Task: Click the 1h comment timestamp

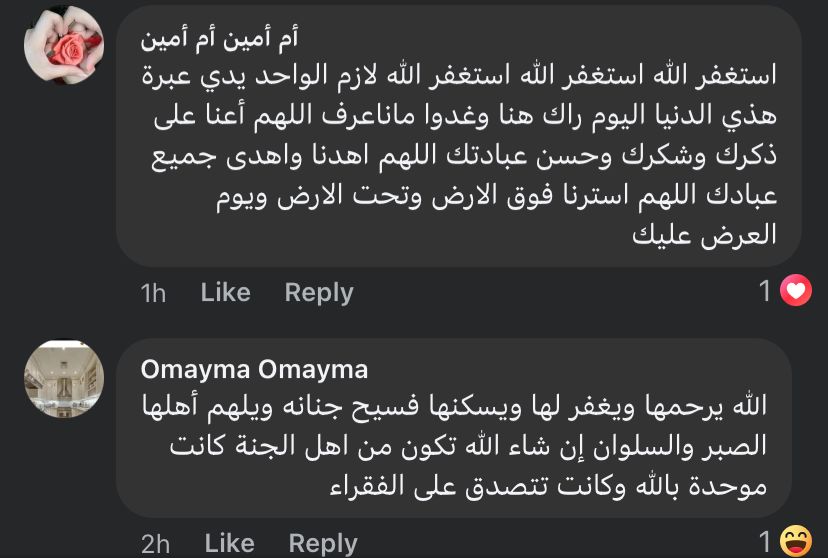Action: [153, 293]
